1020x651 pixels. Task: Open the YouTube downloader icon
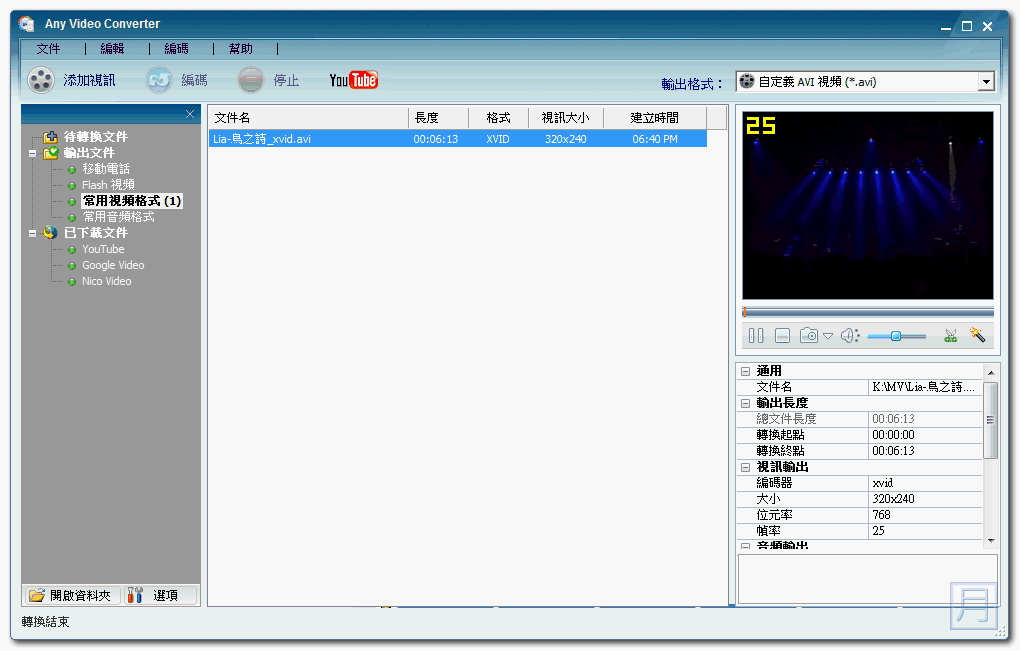353,79
